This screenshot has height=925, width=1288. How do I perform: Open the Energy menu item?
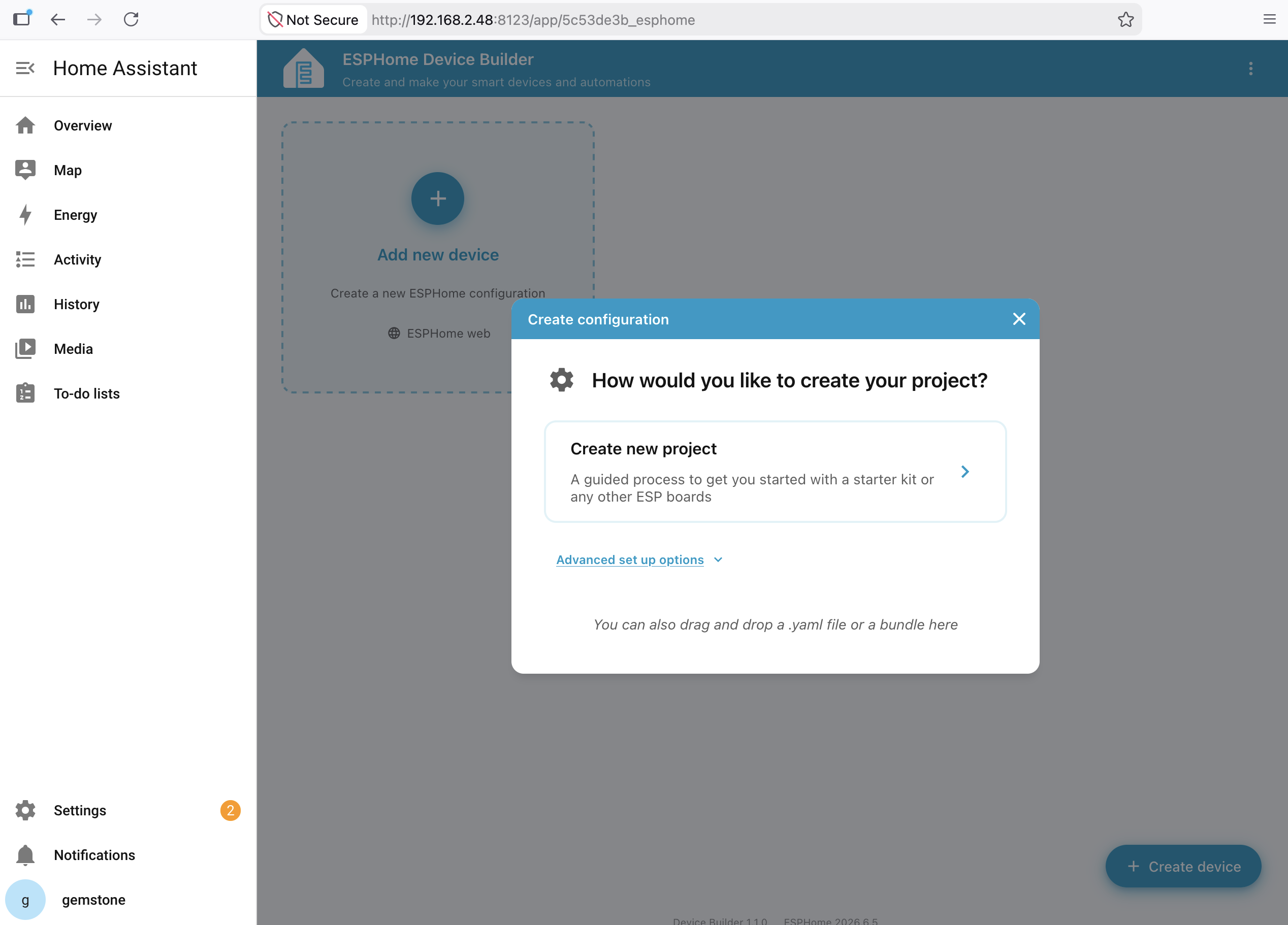click(x=128, y=215)
